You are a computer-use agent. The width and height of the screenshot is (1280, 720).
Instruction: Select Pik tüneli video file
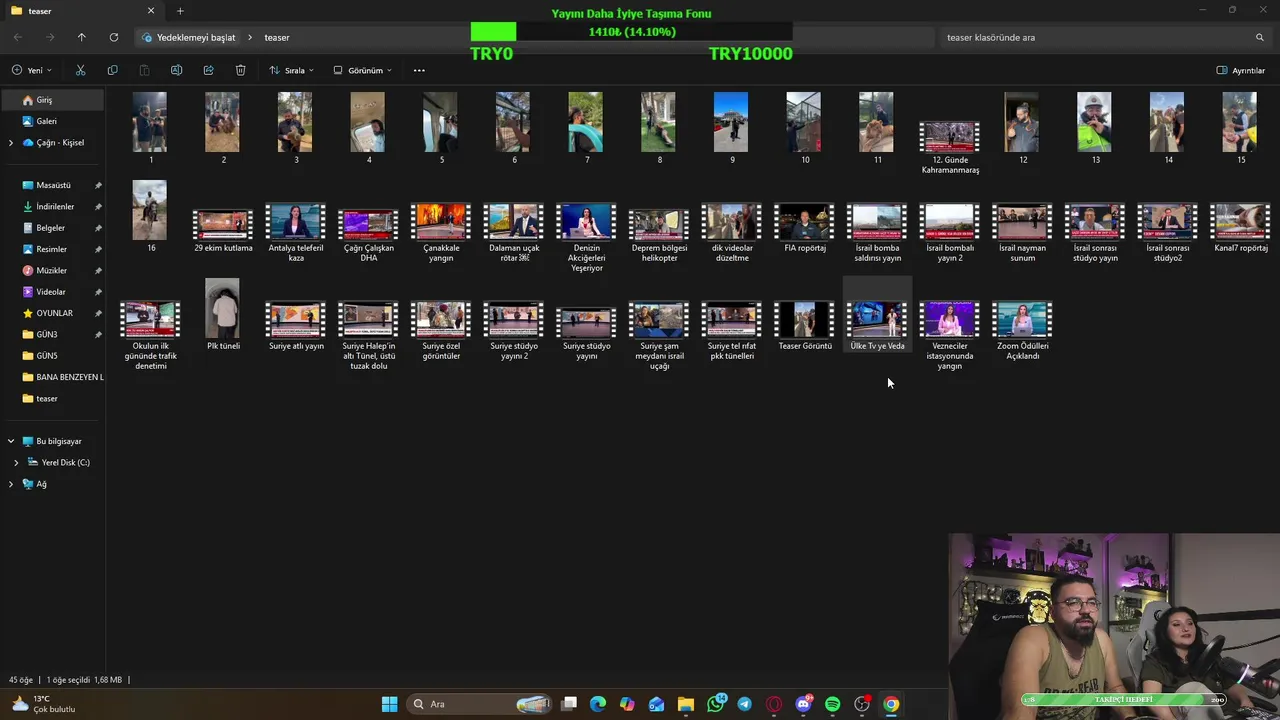click(223, 315)
